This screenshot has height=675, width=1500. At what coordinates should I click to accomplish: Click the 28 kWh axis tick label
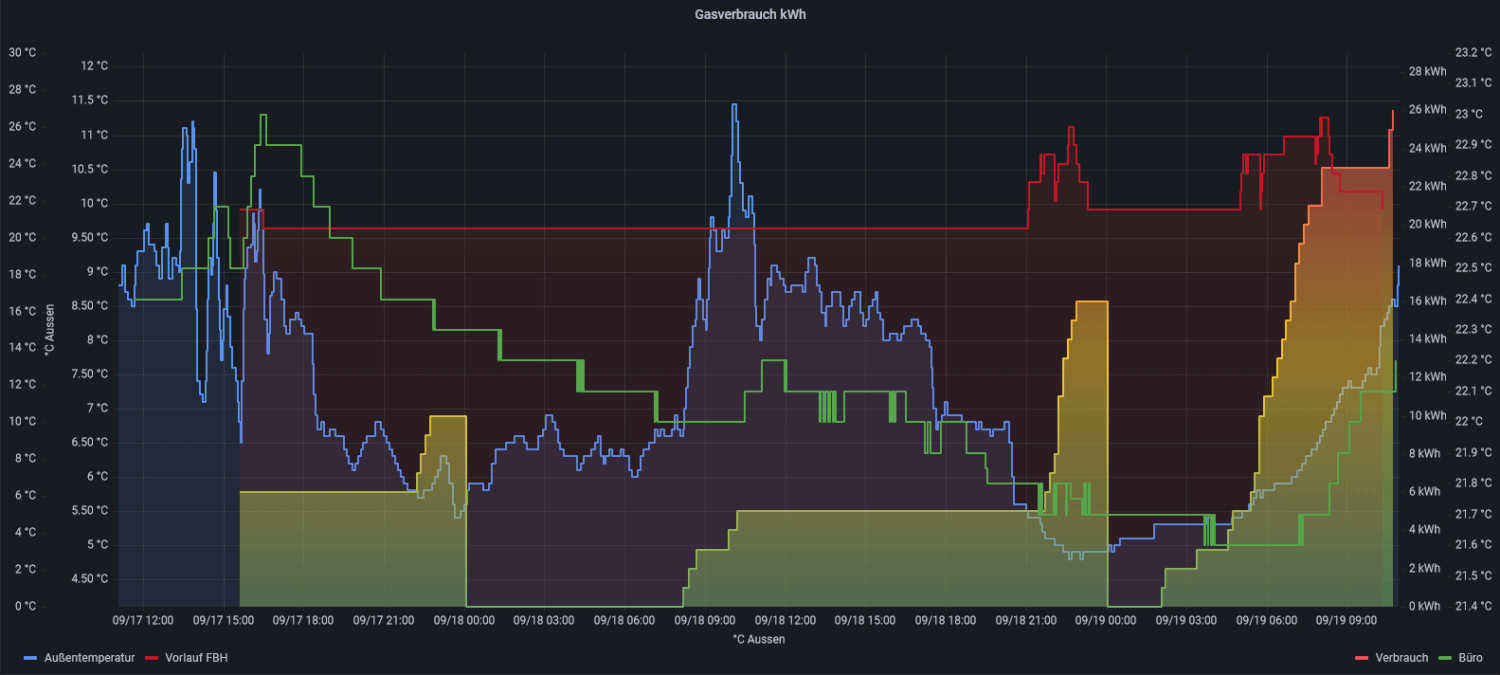pyautogui.click(x=1428, y=71)
